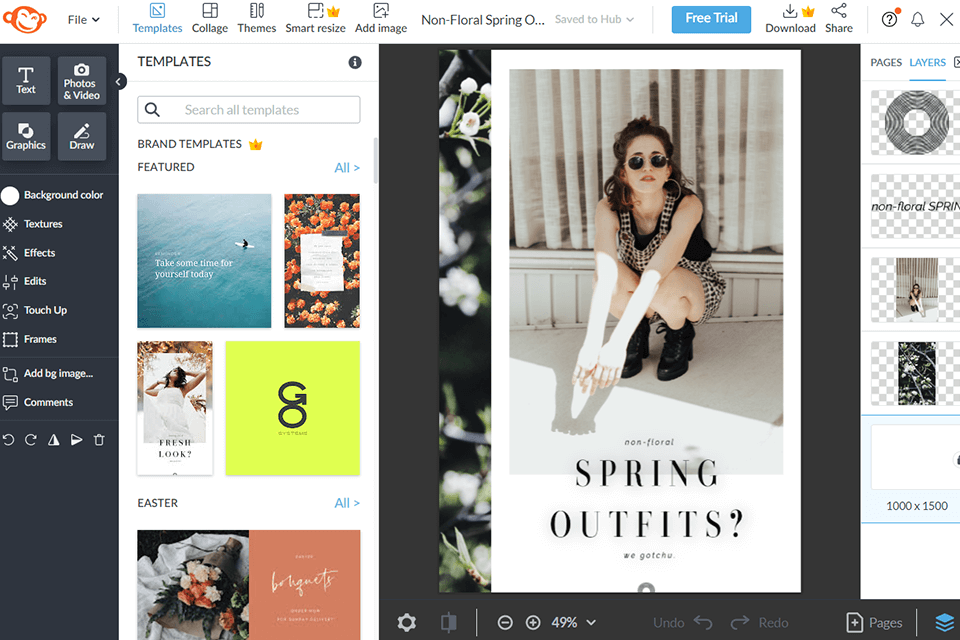
Task: Open the Pages button at bottom
Action: click(874, 623)
